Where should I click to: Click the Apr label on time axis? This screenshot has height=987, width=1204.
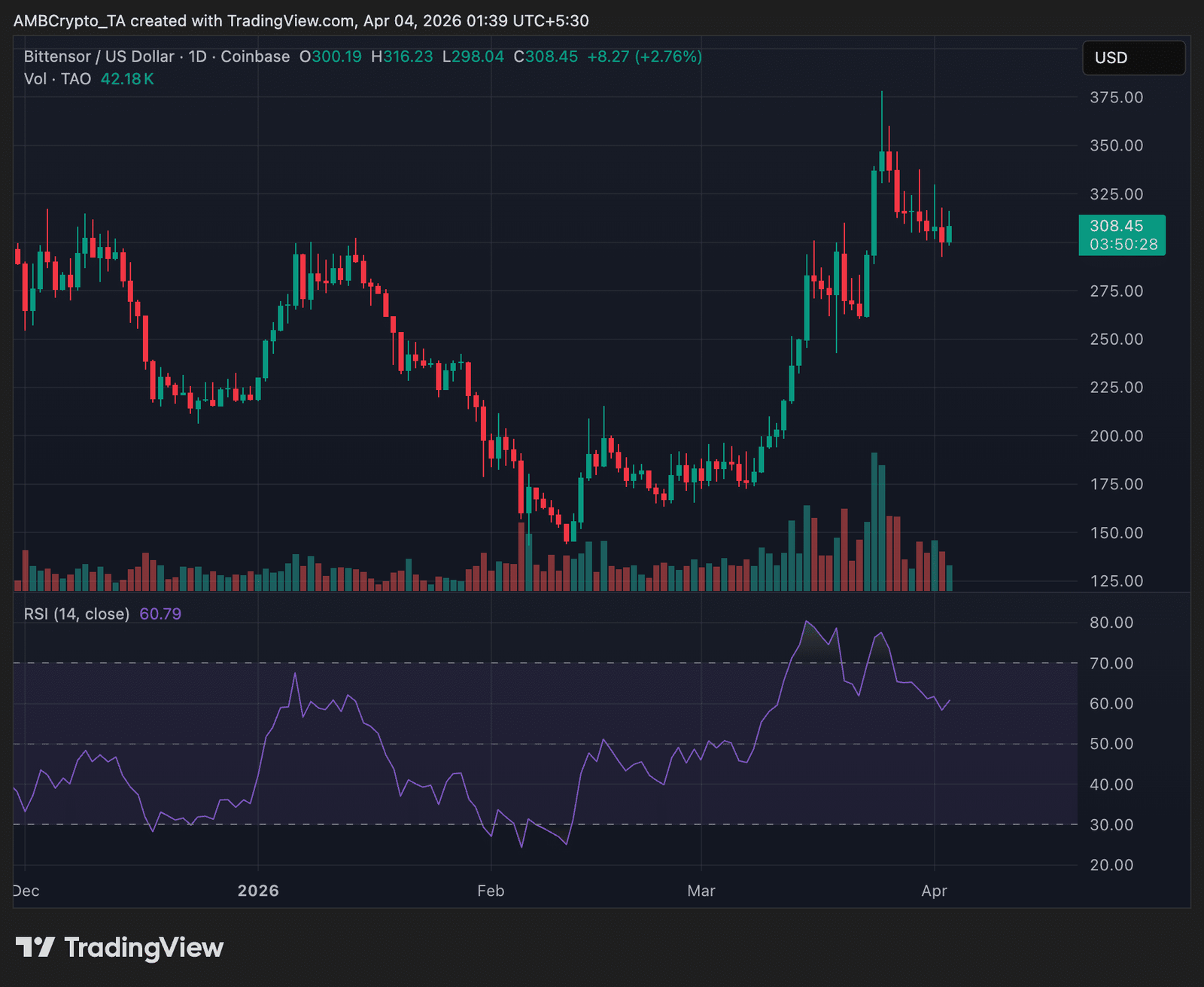(934, 891)
